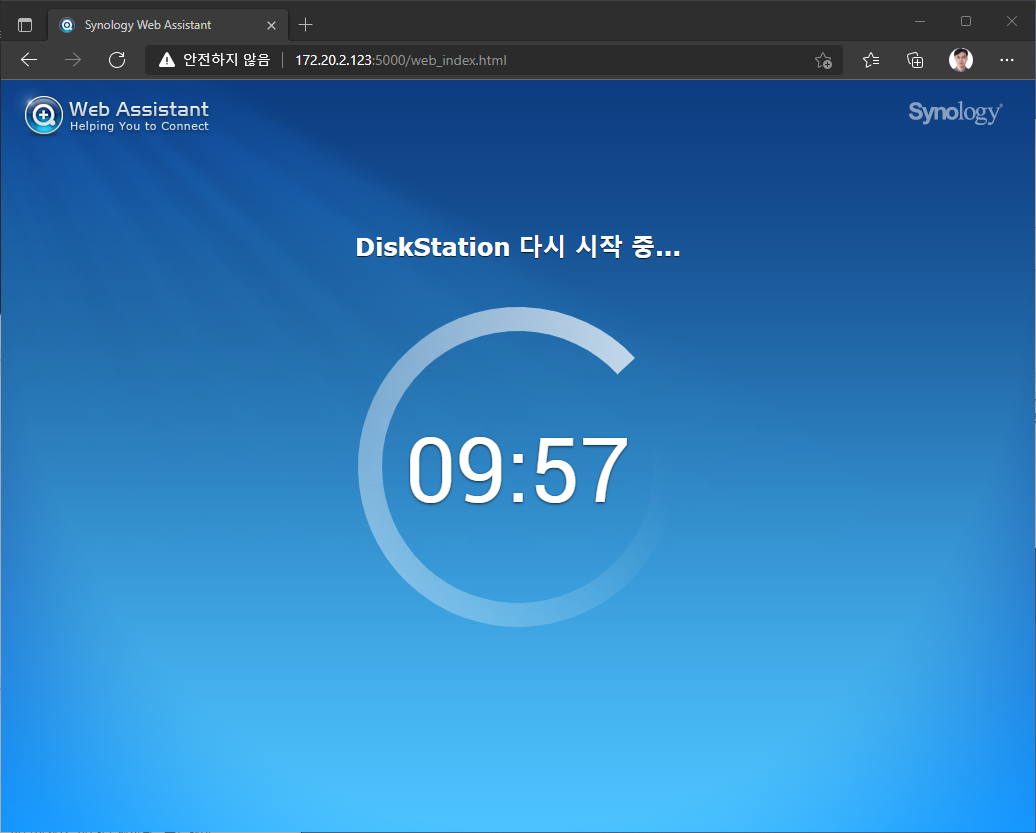Close the Synology Web Assistant tab

coord(271,25)
